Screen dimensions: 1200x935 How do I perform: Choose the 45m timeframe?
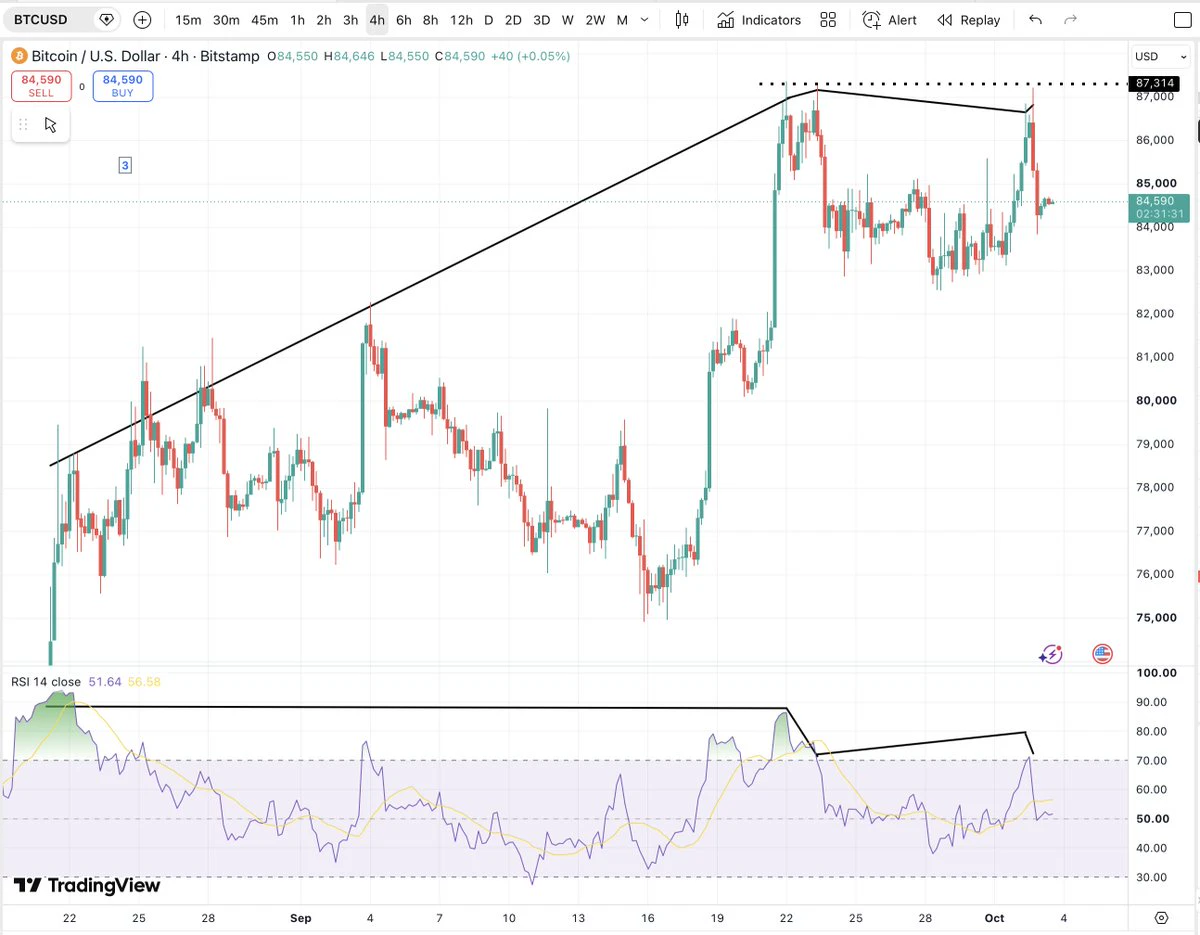coord(265,20)
